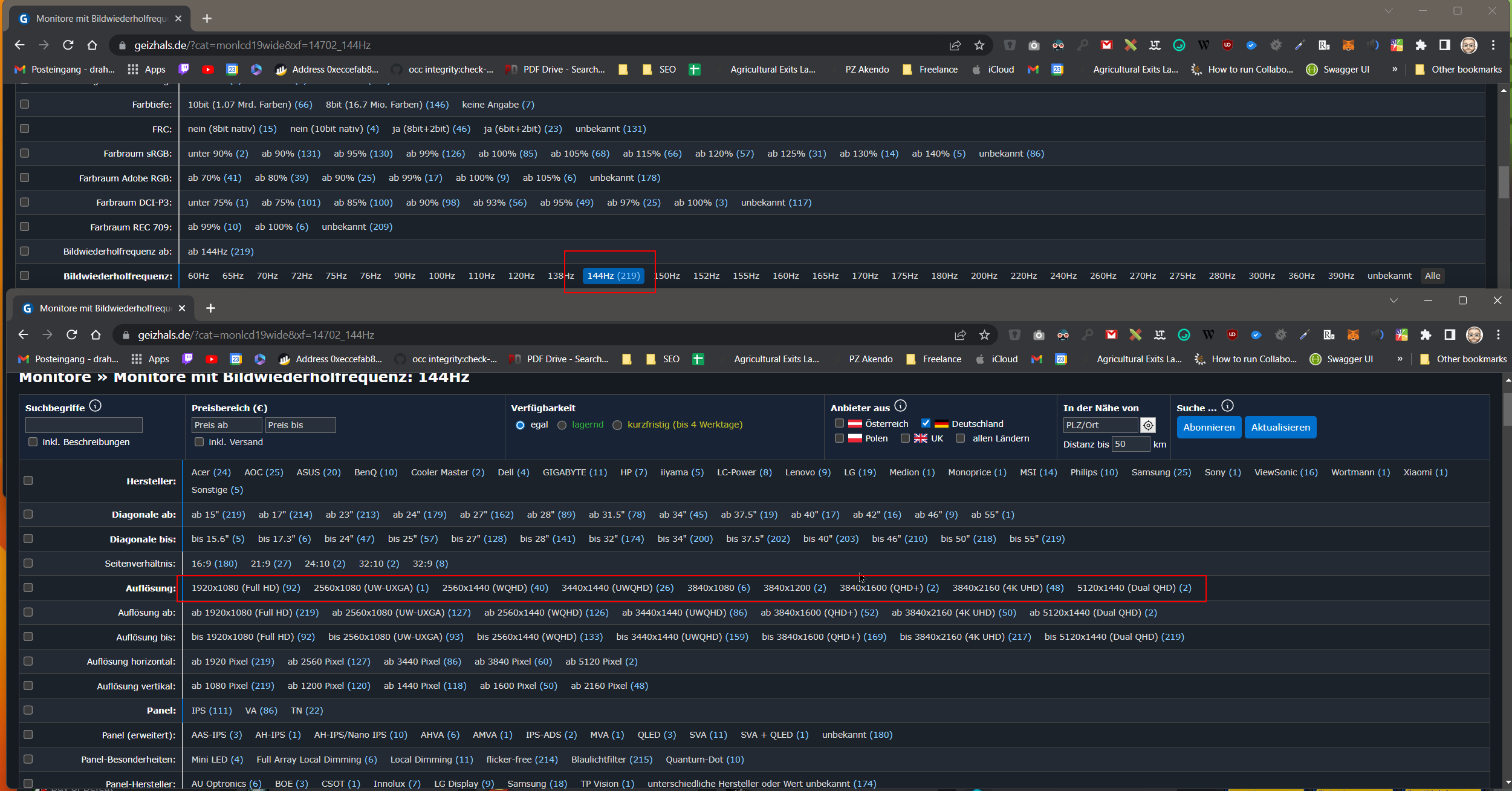Enable the inkl. Versand checkbox
Image resolution: width=1512 pixels, height=791 pixels.
(199, 442)
